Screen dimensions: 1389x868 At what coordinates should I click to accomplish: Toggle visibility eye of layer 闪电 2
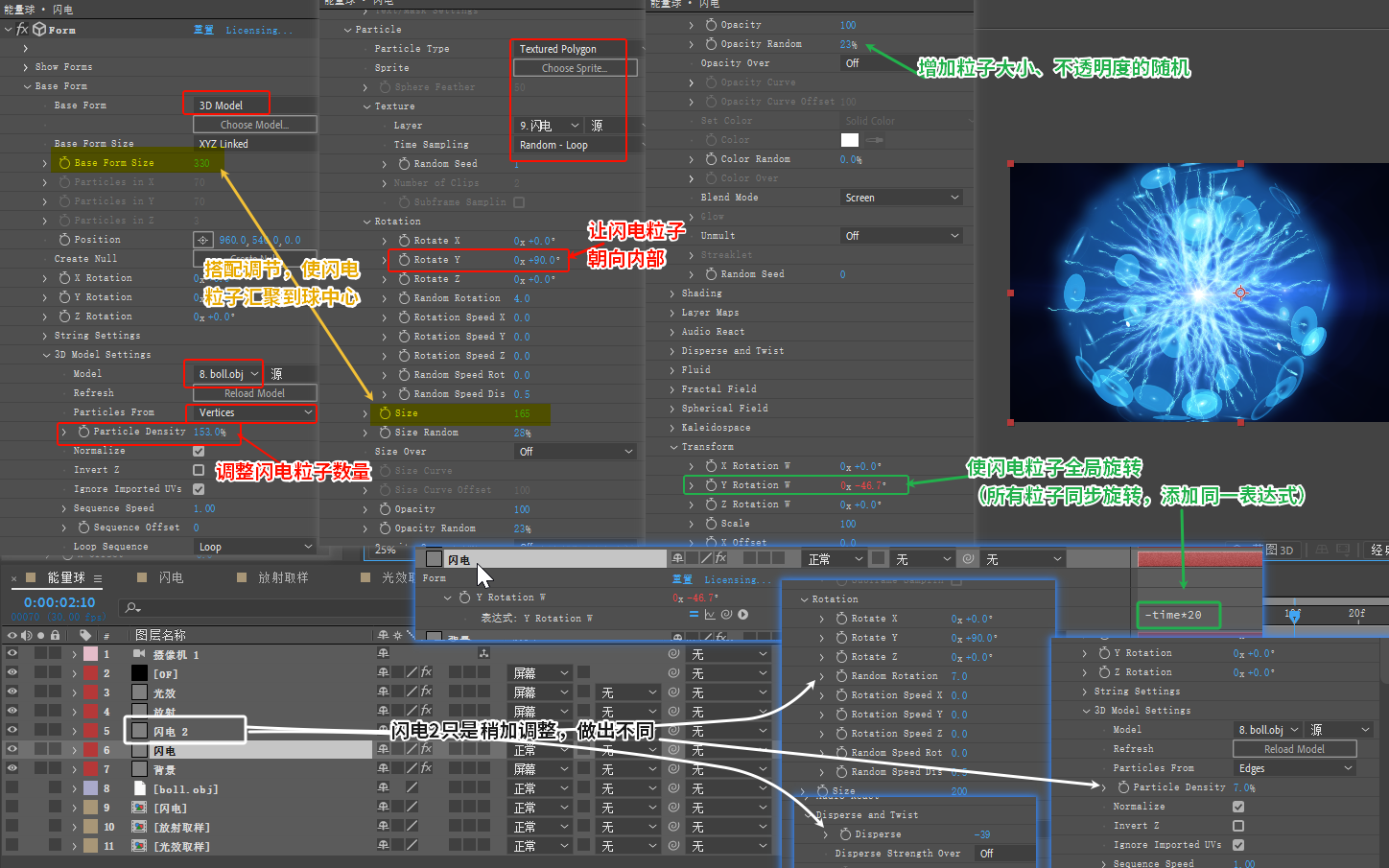[x=12, y=730]
